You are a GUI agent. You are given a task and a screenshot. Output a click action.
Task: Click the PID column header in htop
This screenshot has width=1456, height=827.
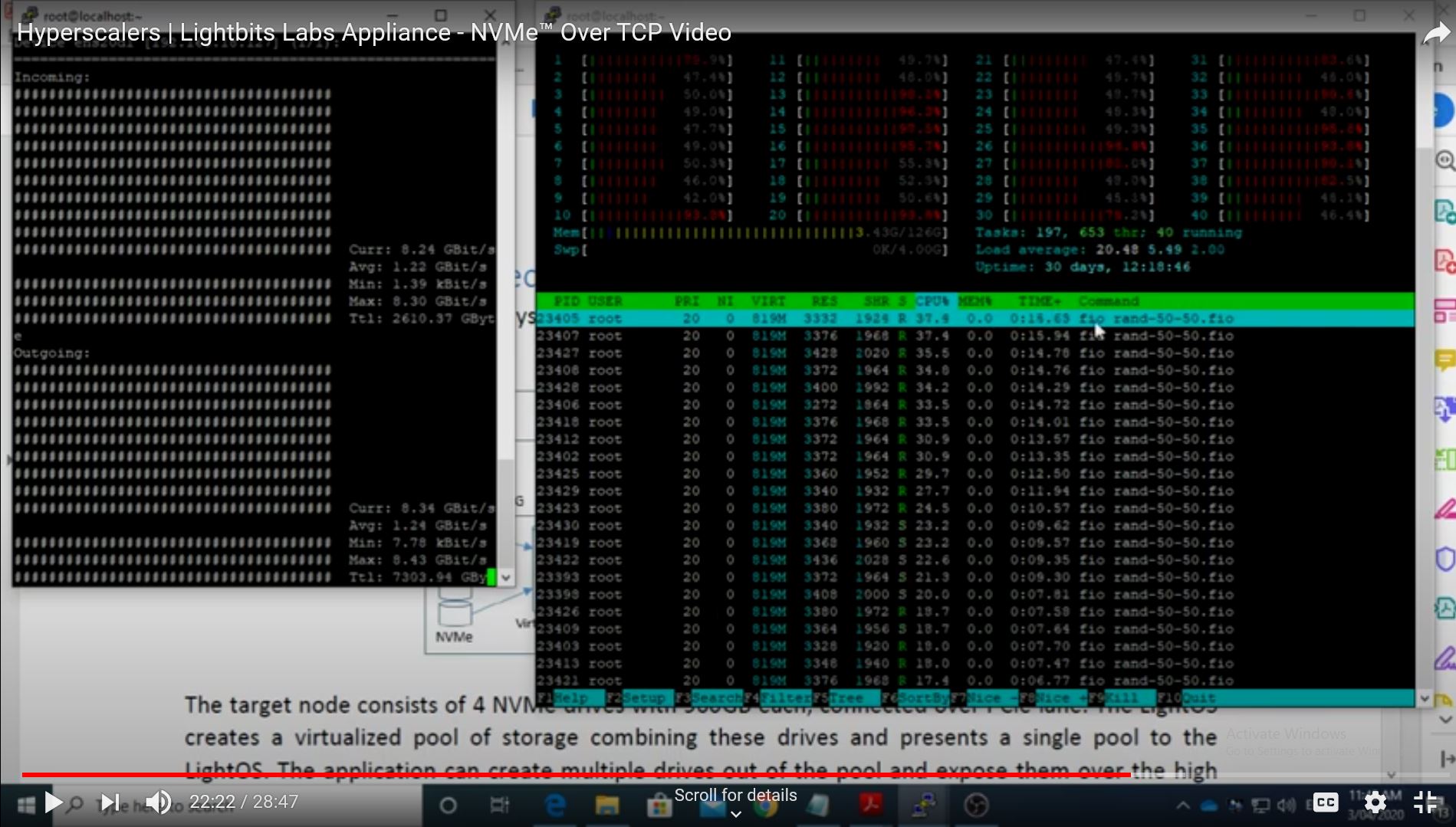(567, 301)
